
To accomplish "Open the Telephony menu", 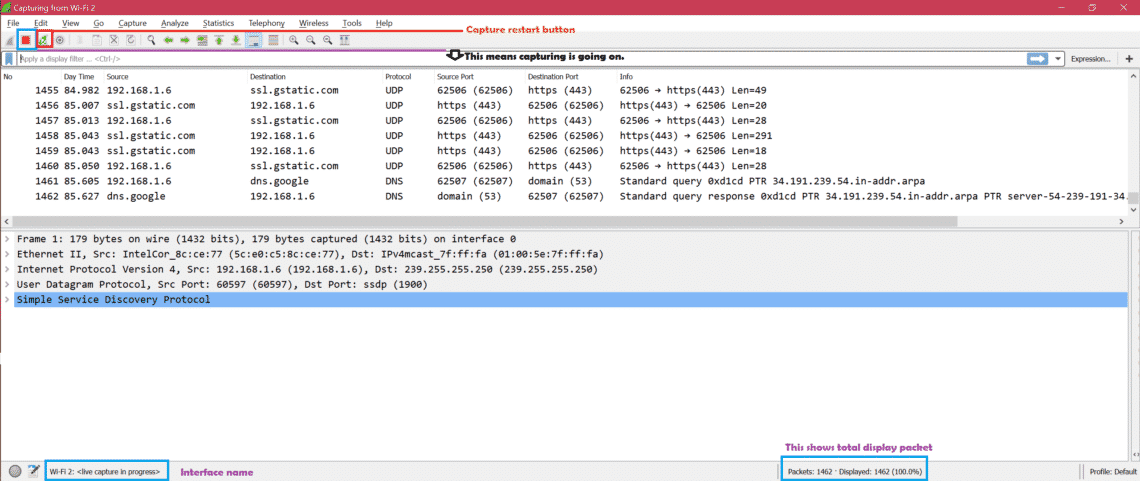I will [x=267, y=23].
